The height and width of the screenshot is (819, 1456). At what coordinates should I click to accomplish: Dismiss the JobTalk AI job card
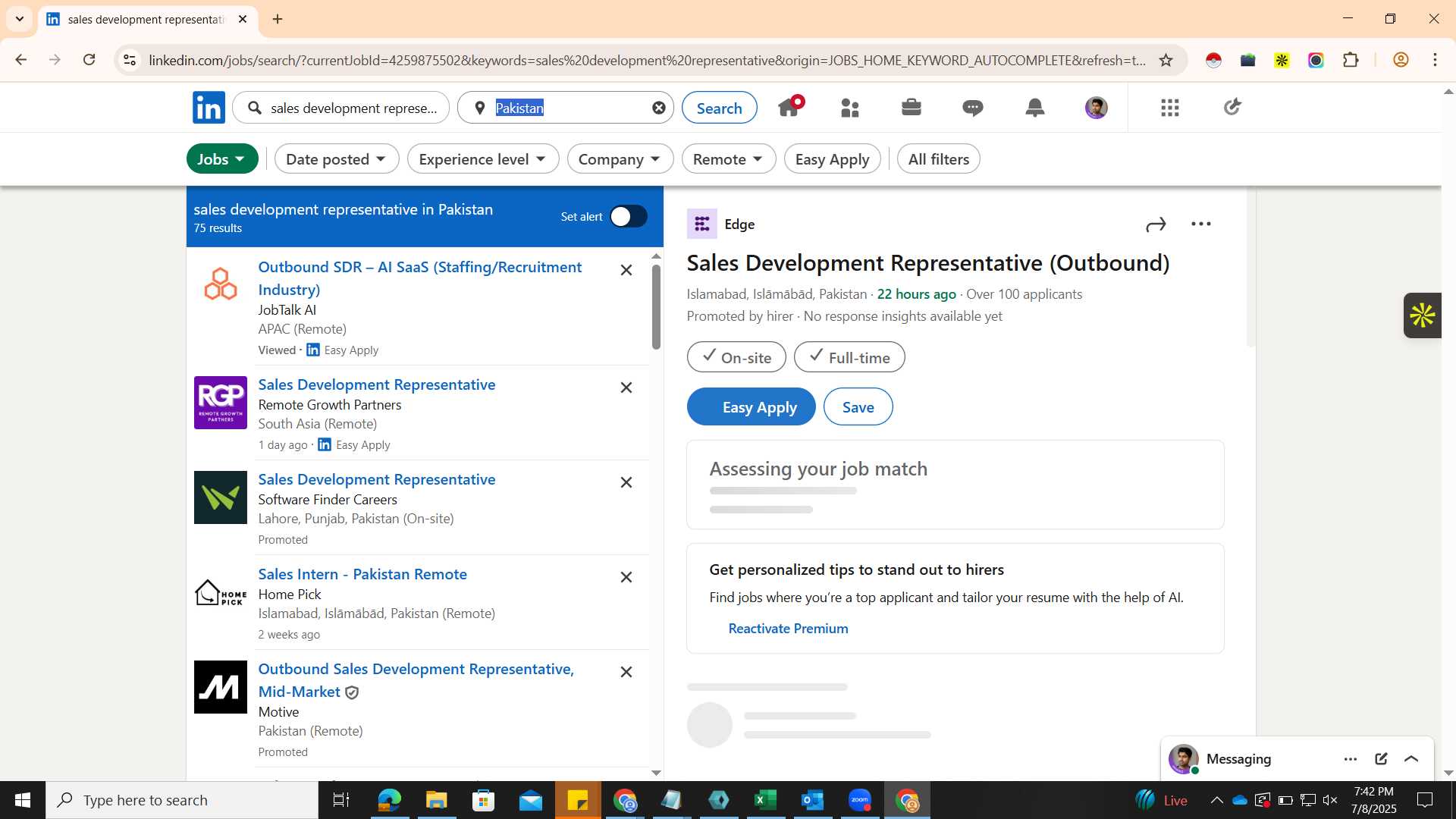tap(626, 270)
